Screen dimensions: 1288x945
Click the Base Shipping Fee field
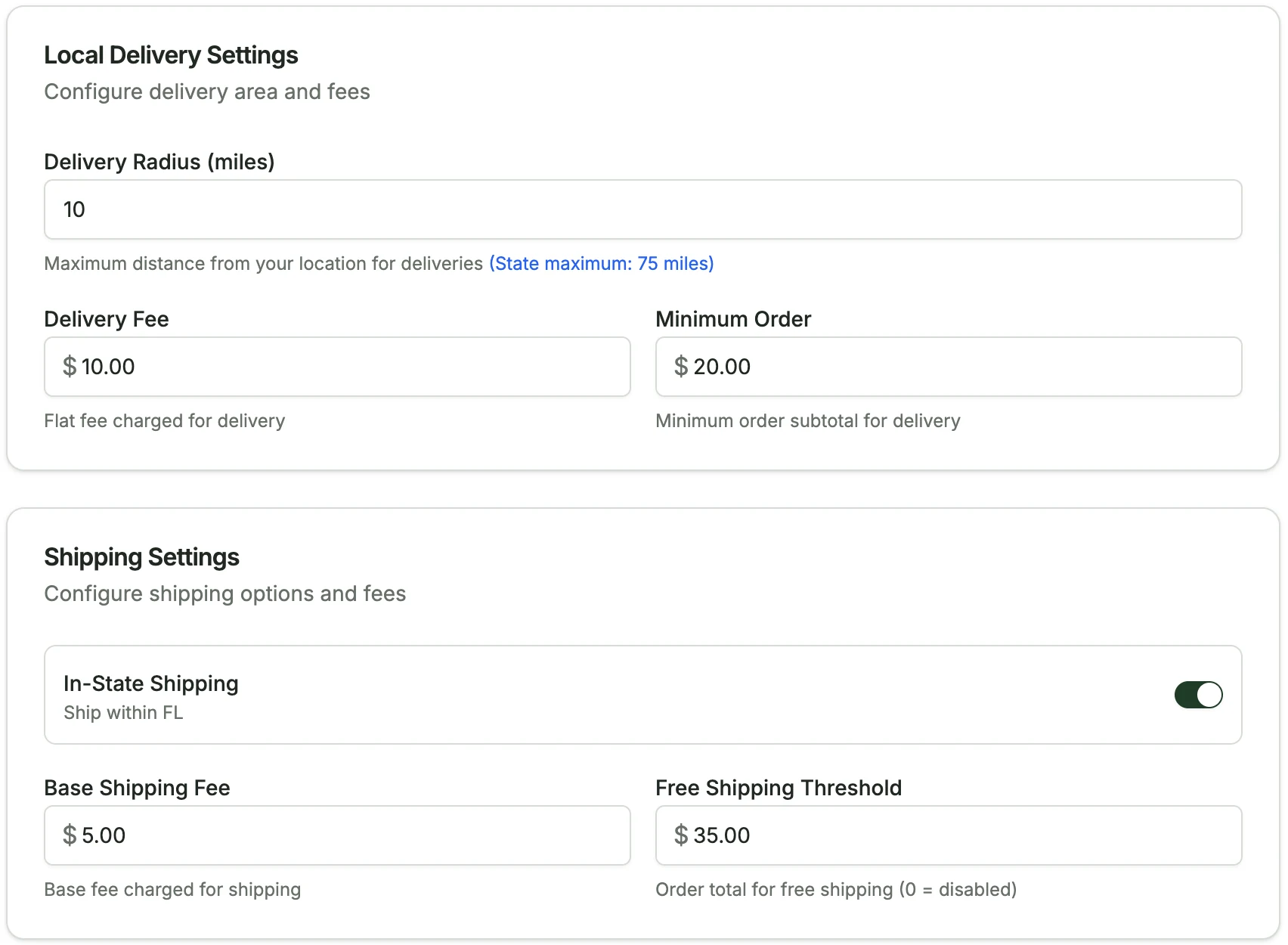point(337,835)
